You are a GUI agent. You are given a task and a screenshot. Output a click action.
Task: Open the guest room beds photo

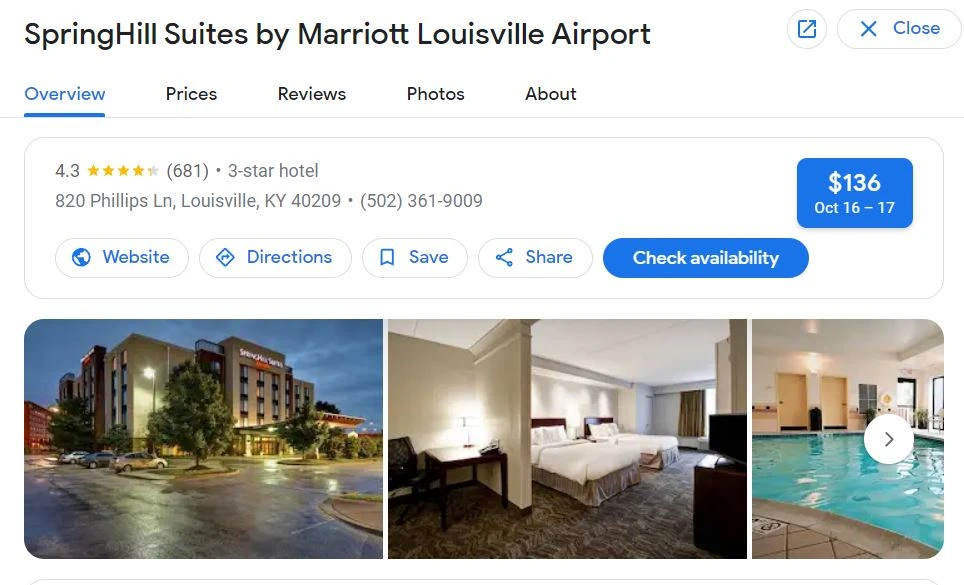[567, 439]
